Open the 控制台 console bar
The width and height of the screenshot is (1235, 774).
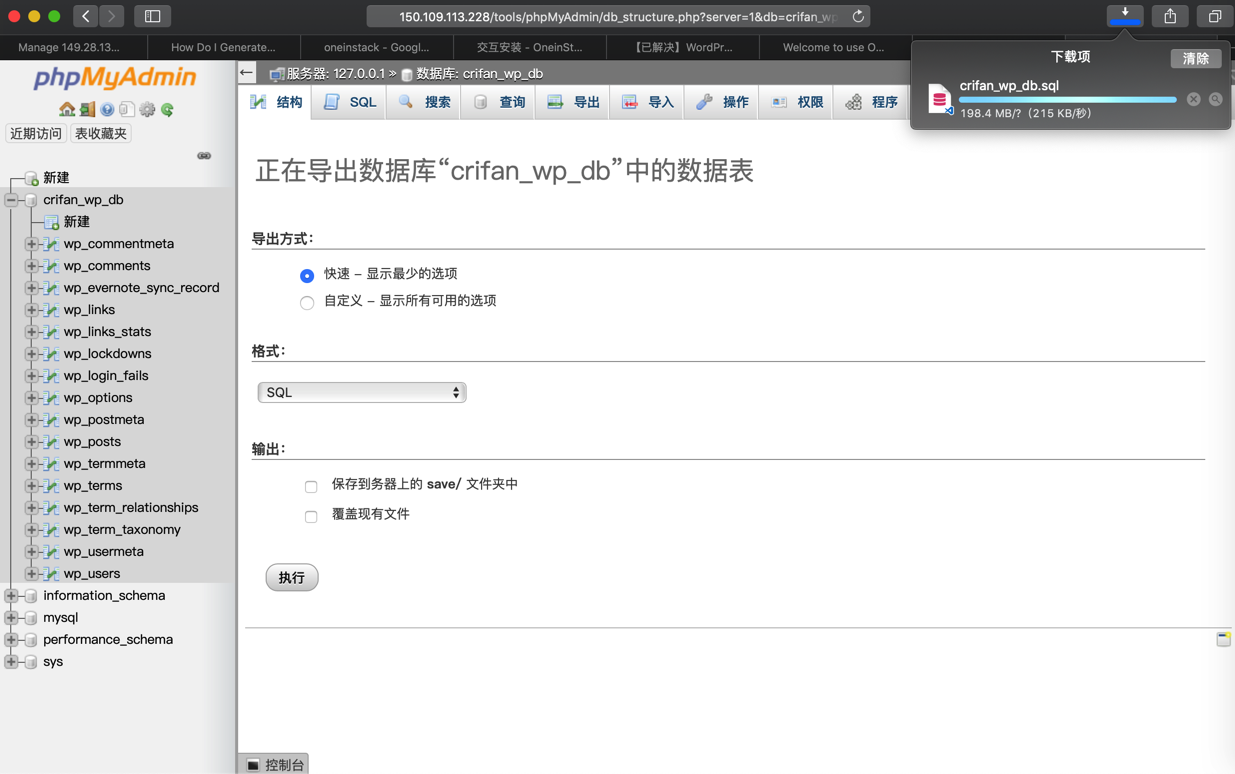point(274,764)
